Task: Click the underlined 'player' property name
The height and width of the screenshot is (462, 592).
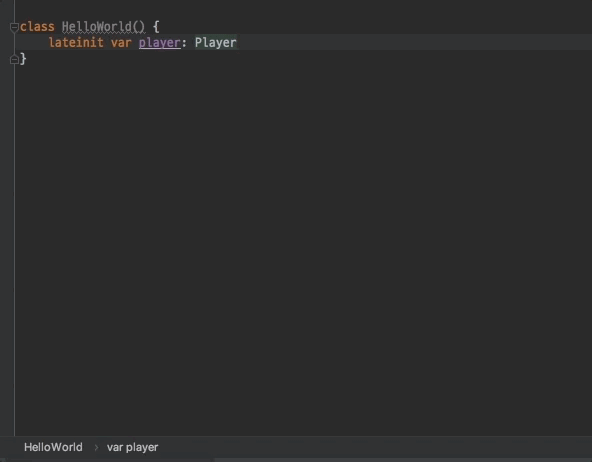Action: [x=160, y=43]
